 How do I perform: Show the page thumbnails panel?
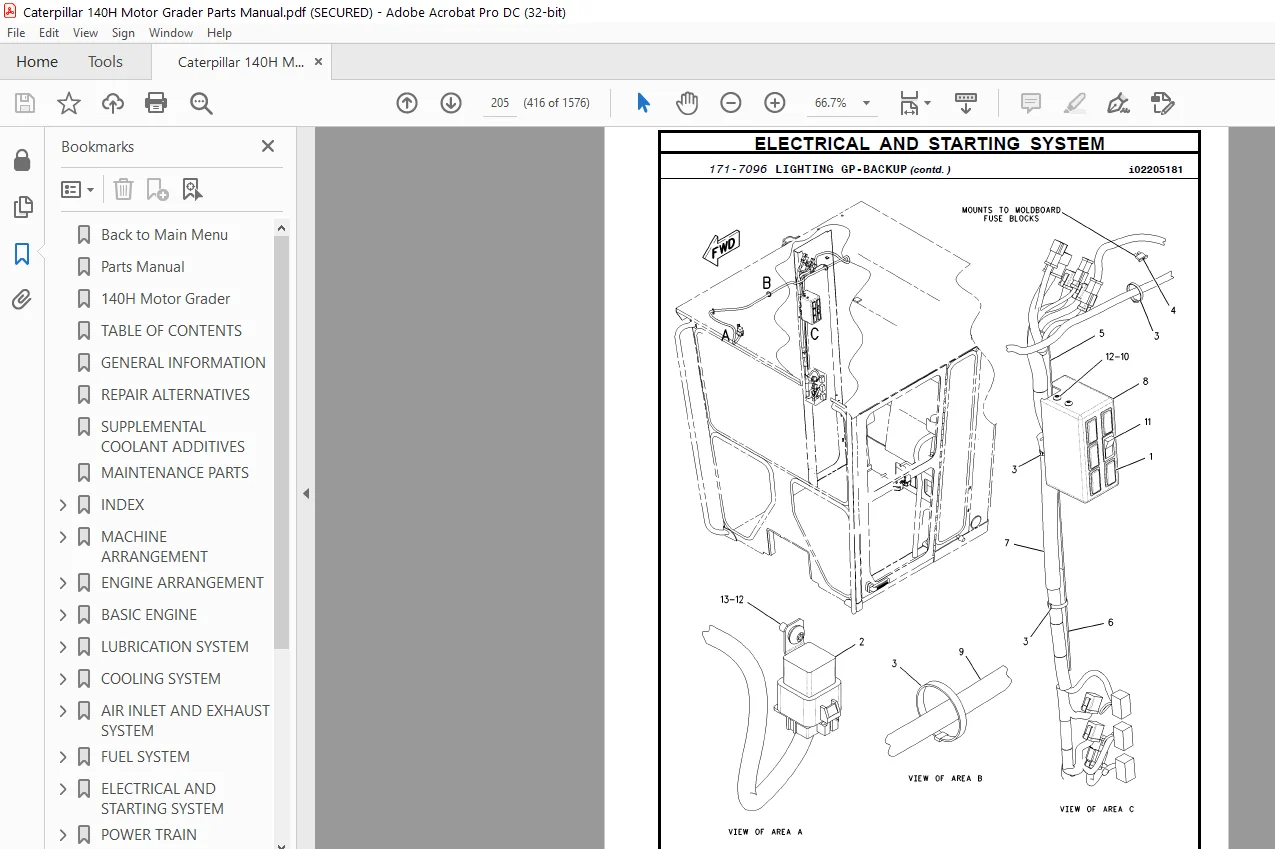[x=22, y=207]
